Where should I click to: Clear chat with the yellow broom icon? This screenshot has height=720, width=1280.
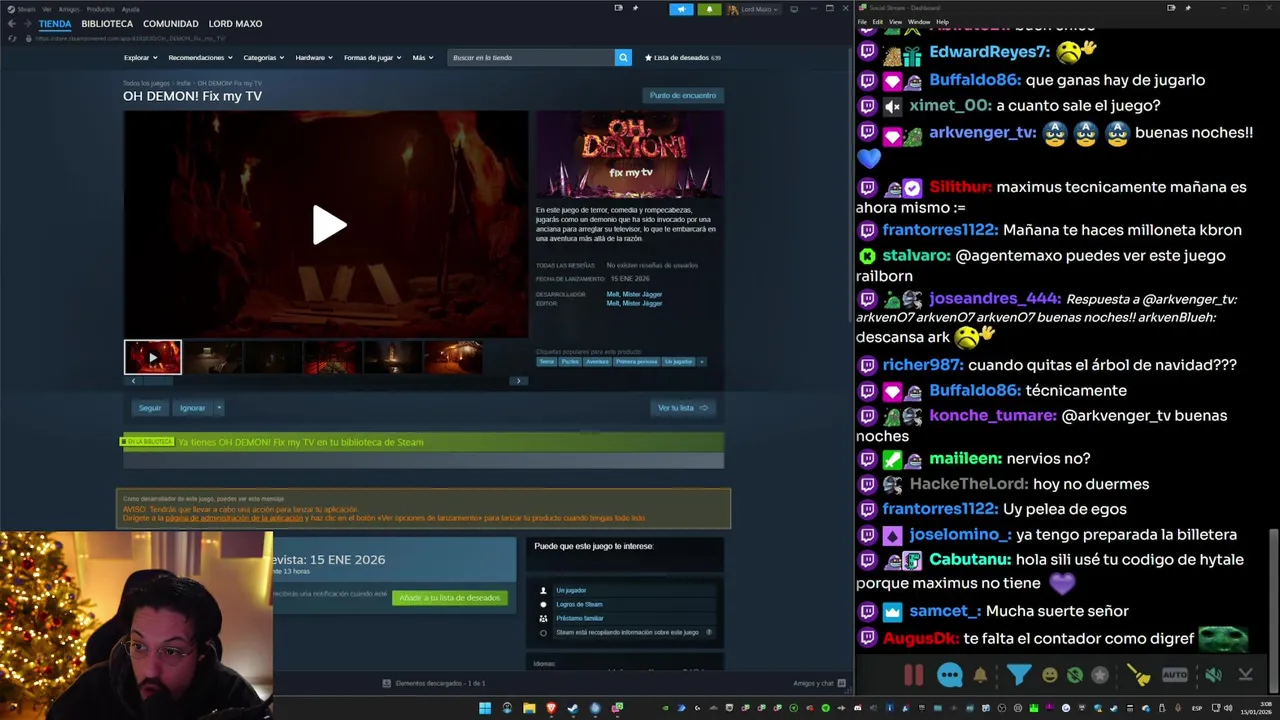click(1139, 675)
